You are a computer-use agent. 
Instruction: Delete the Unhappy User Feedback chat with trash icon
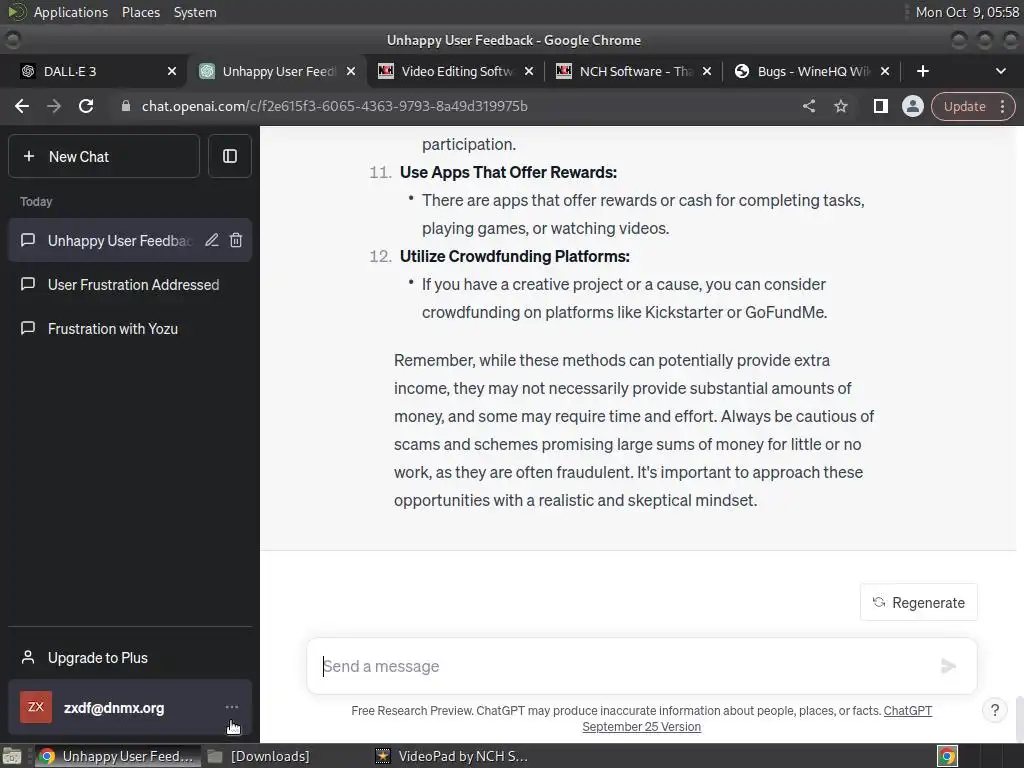[x=236, y=240]
